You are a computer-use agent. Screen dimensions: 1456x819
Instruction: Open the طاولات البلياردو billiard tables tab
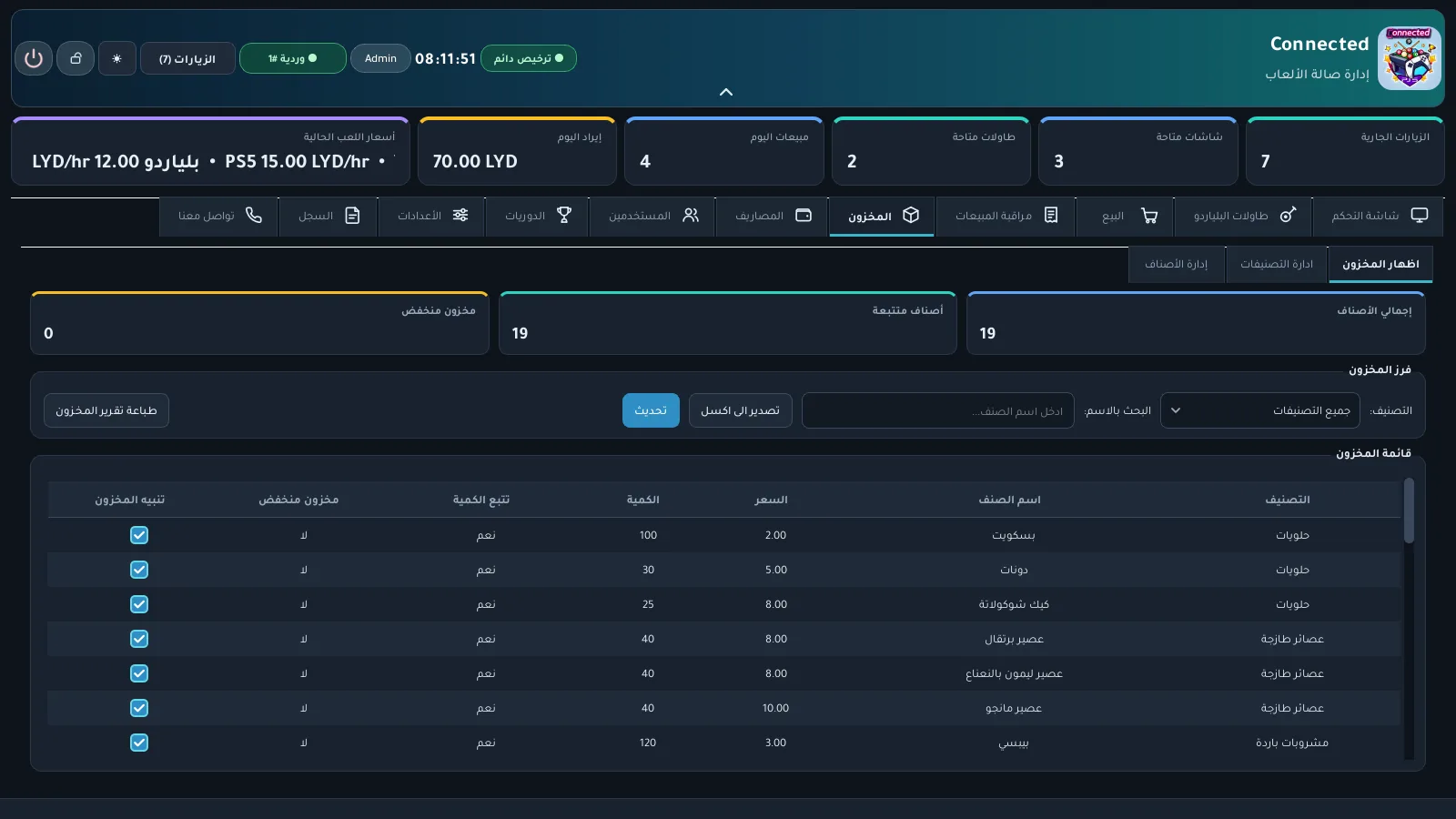tap(1245, 216)
